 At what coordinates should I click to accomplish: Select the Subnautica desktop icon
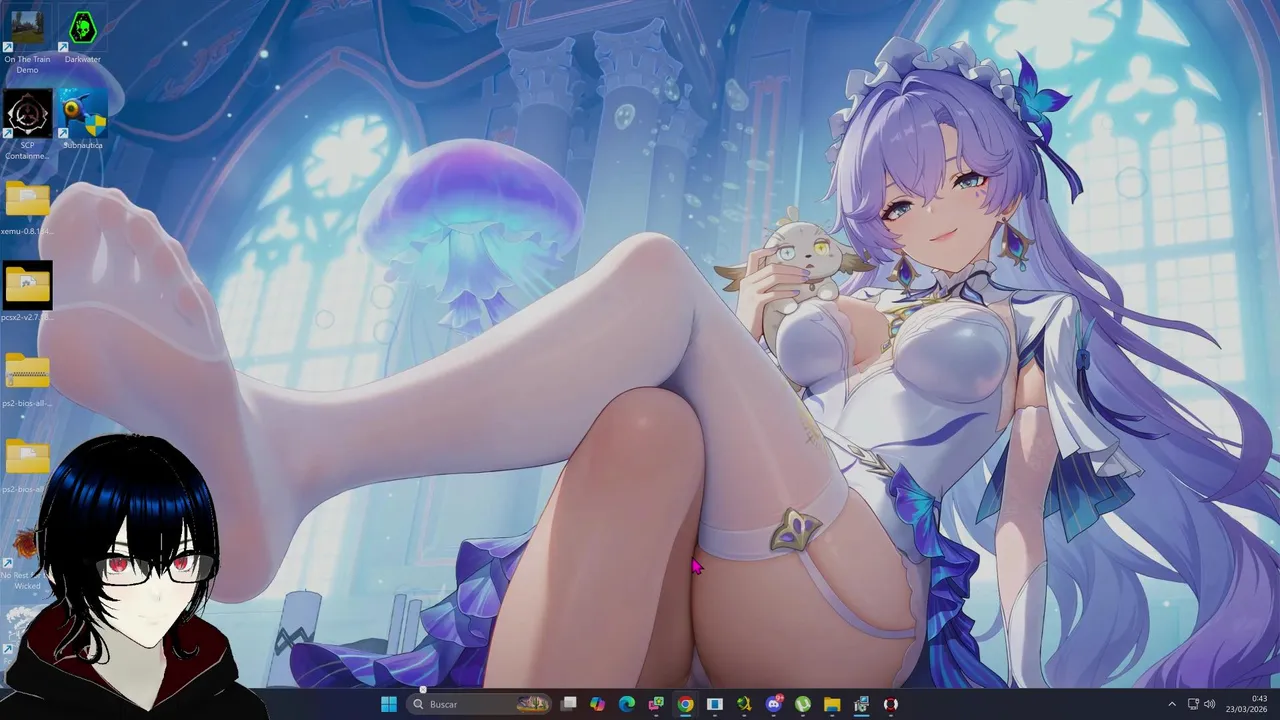[83, 120]
